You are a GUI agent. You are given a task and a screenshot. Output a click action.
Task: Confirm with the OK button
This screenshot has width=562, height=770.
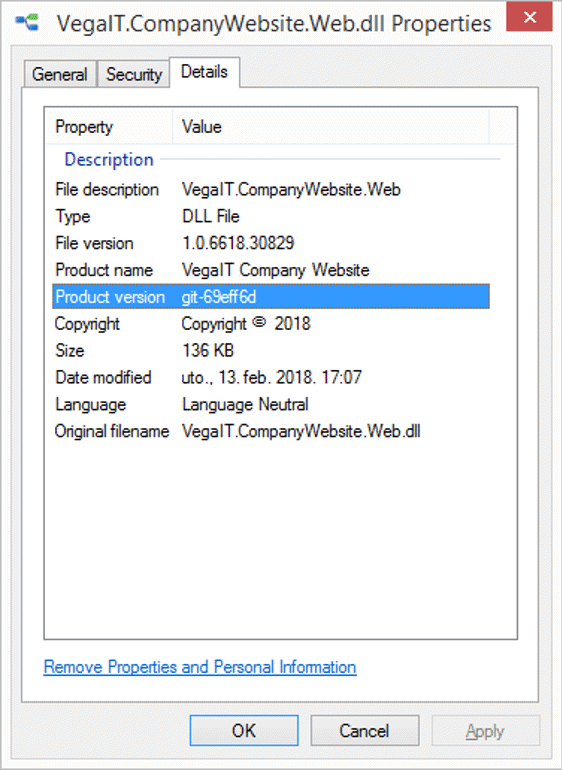point(244,731)
